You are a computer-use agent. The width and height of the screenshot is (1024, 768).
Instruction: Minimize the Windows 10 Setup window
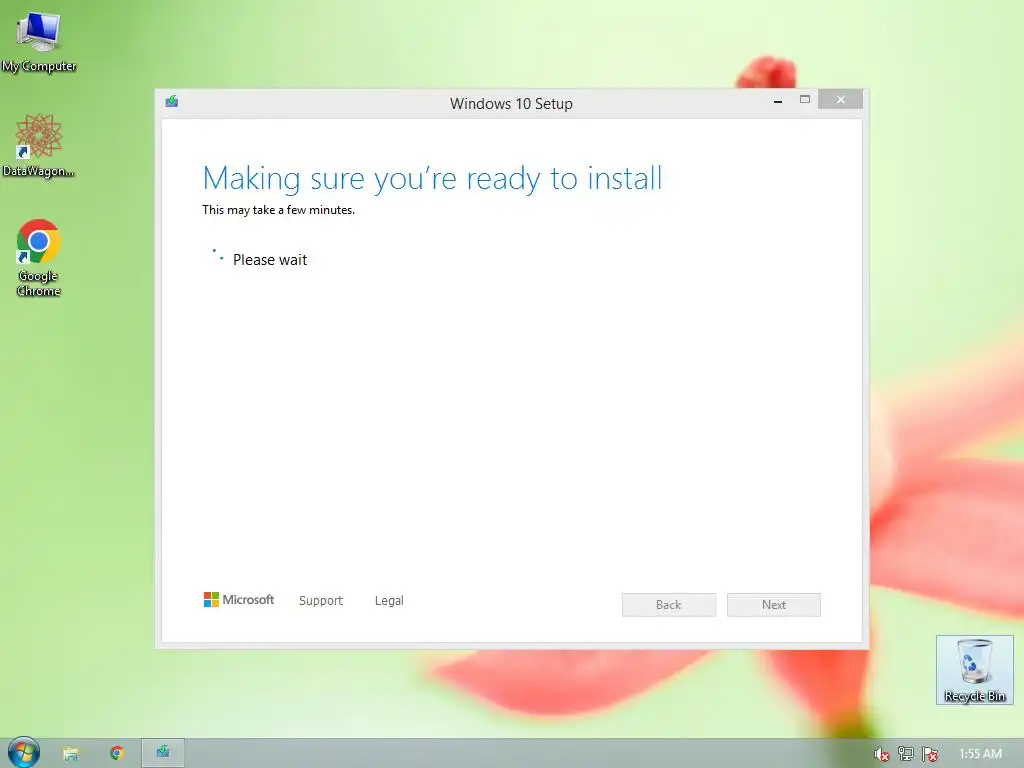(x=778, y=101)
